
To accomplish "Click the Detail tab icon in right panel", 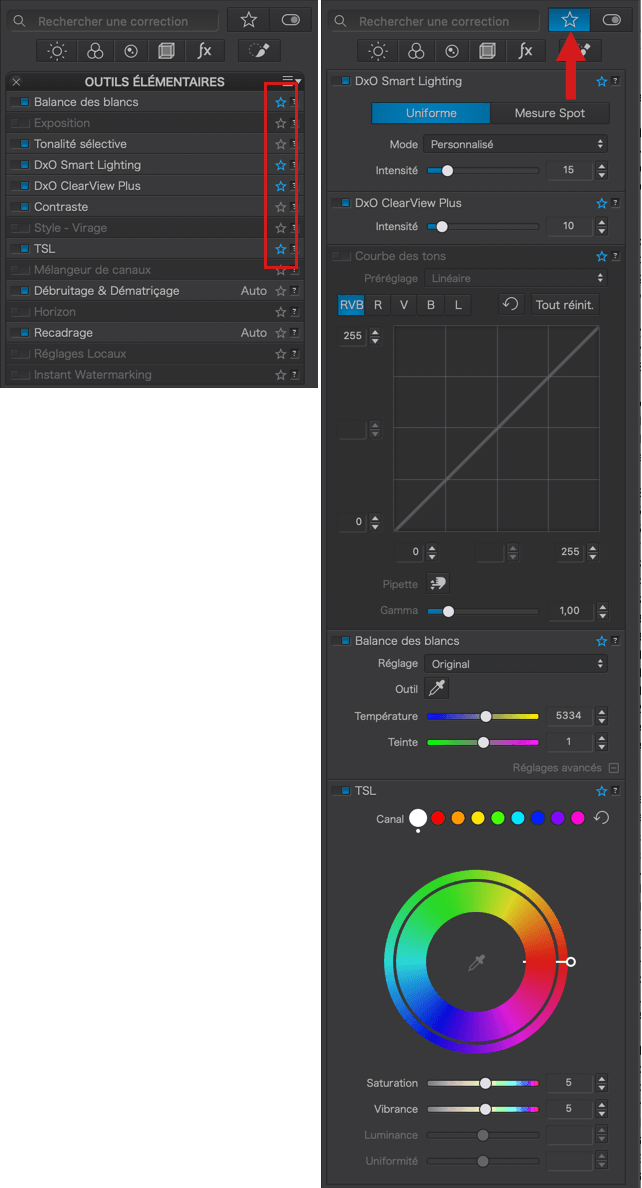I will [453, 52].
